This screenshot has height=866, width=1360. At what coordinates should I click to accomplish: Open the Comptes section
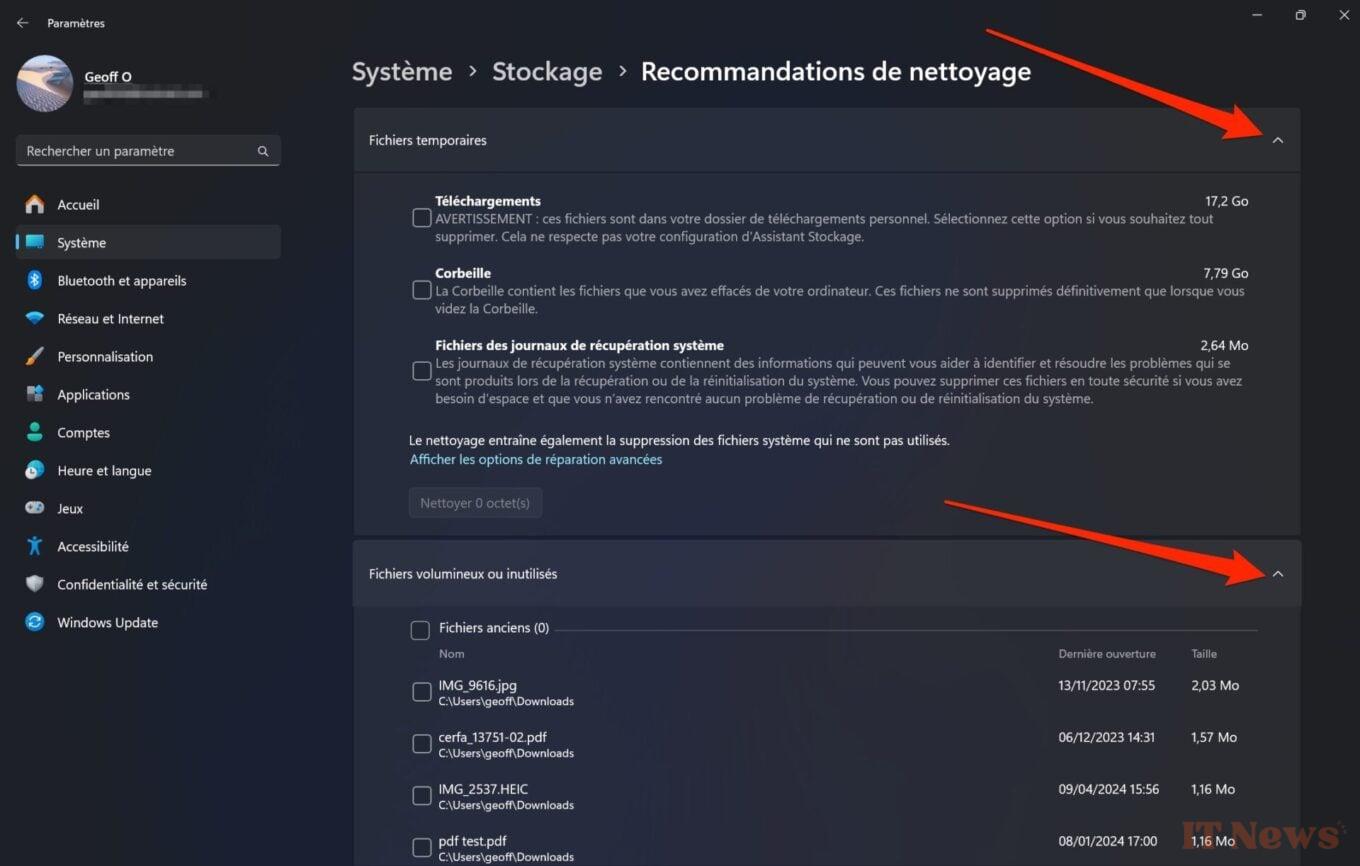[82, 432]
